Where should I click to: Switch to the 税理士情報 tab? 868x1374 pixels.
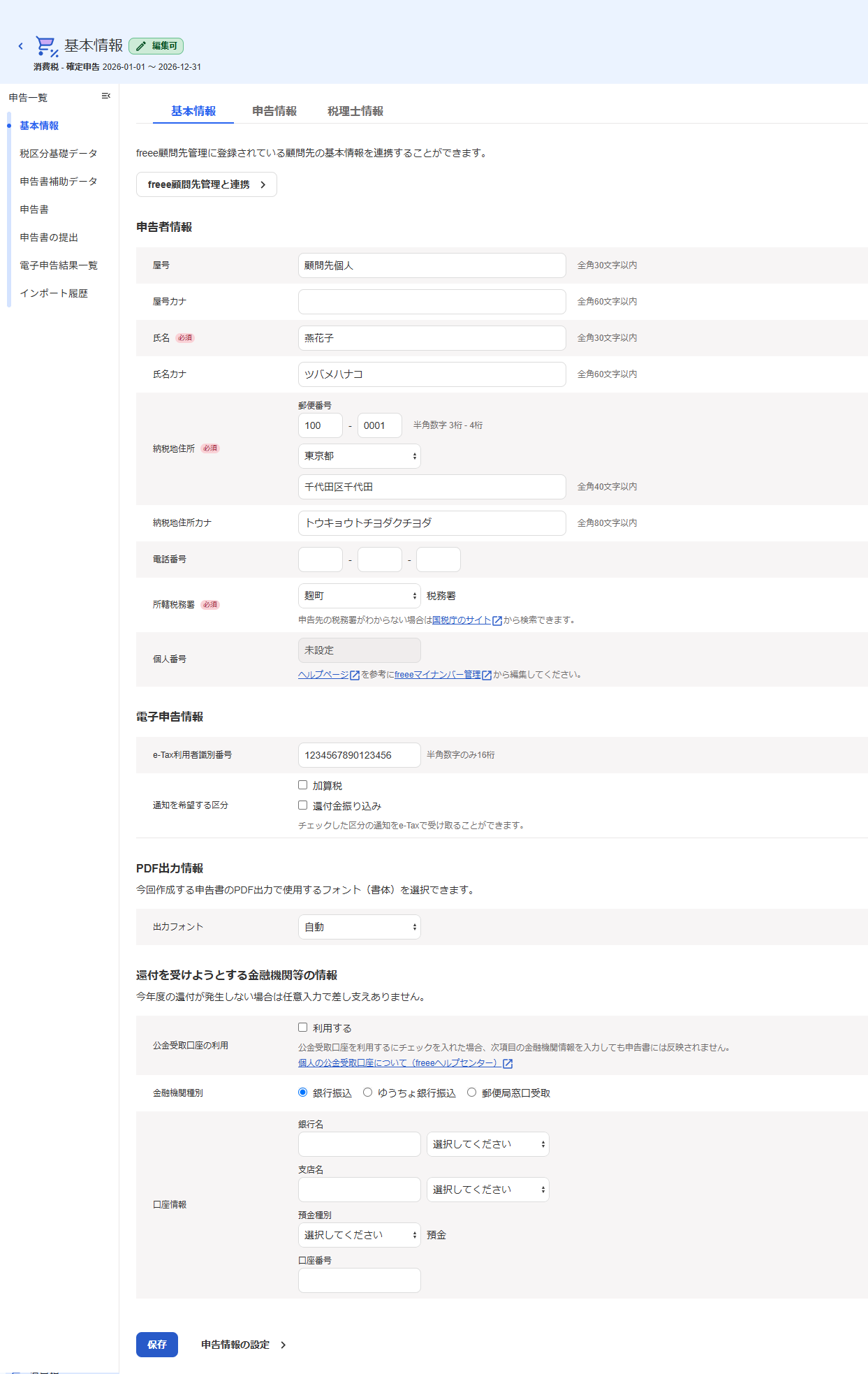coord(355,111)
